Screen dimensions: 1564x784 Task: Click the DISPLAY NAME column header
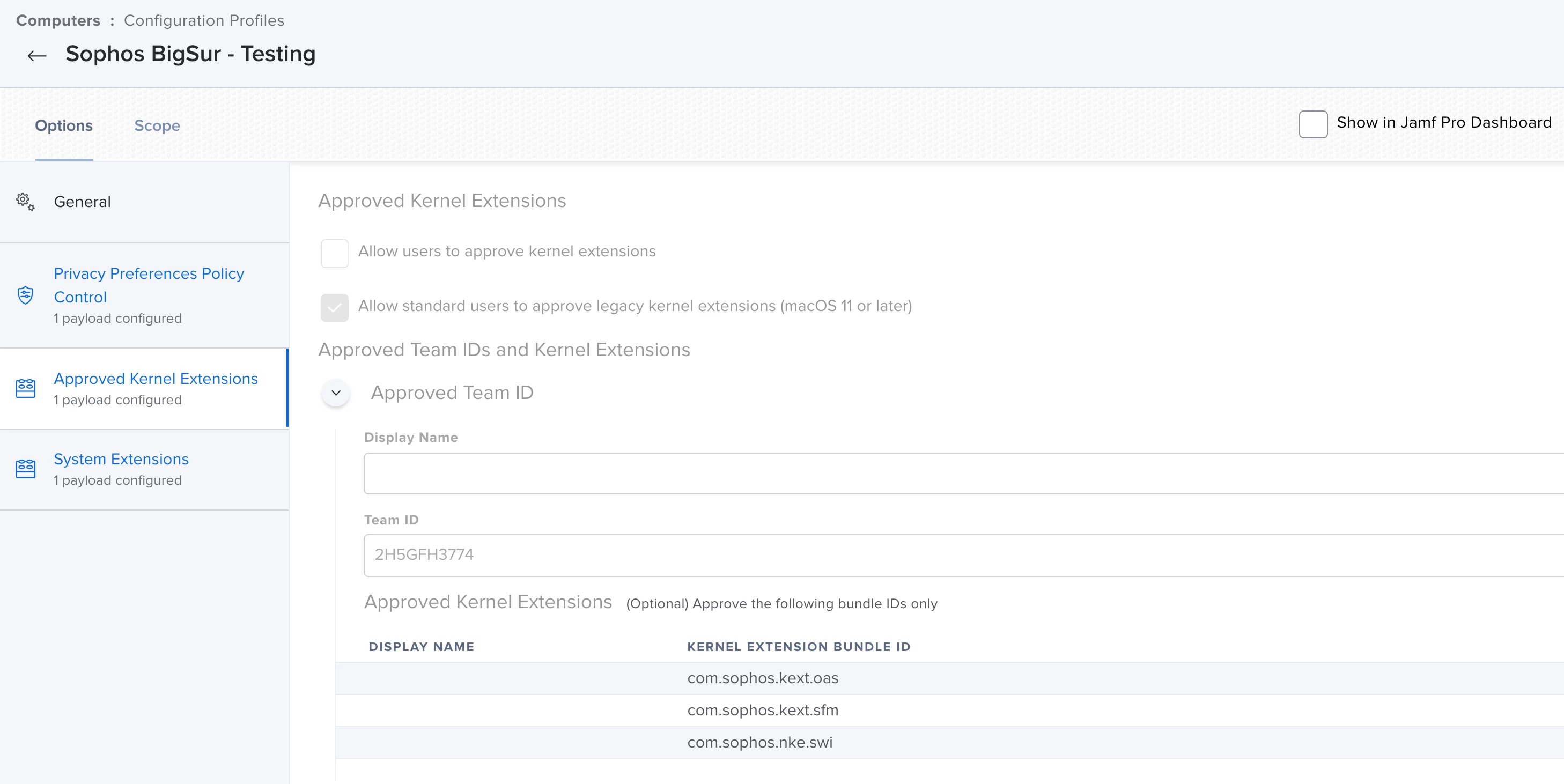point(422,647)
